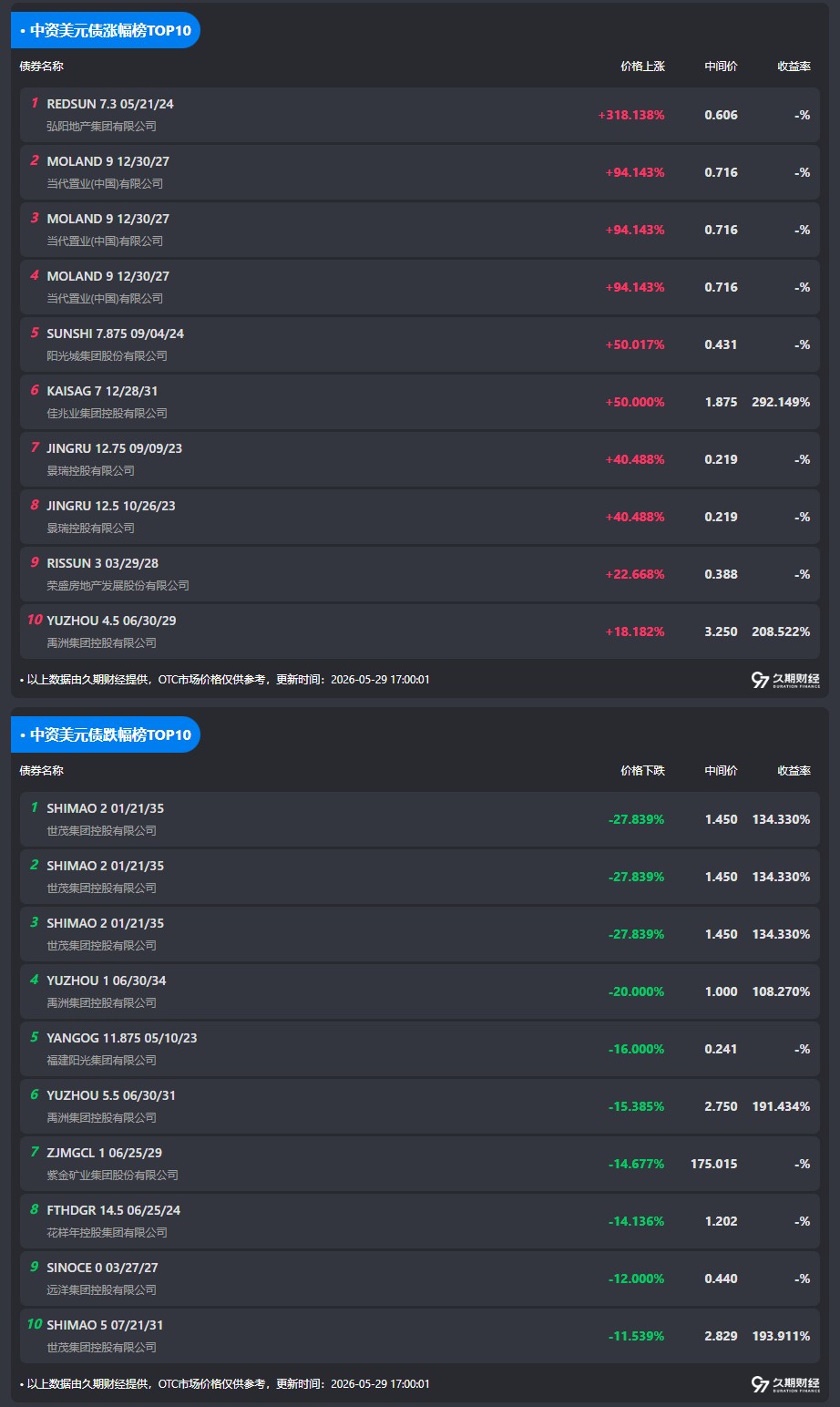
Task: Click the 193.911% yield value
Action: (x=781, y=1337)
